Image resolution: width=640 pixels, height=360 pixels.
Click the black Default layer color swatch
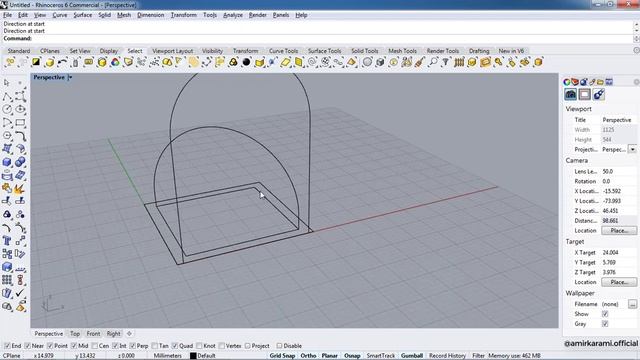[x=193, y=356]
